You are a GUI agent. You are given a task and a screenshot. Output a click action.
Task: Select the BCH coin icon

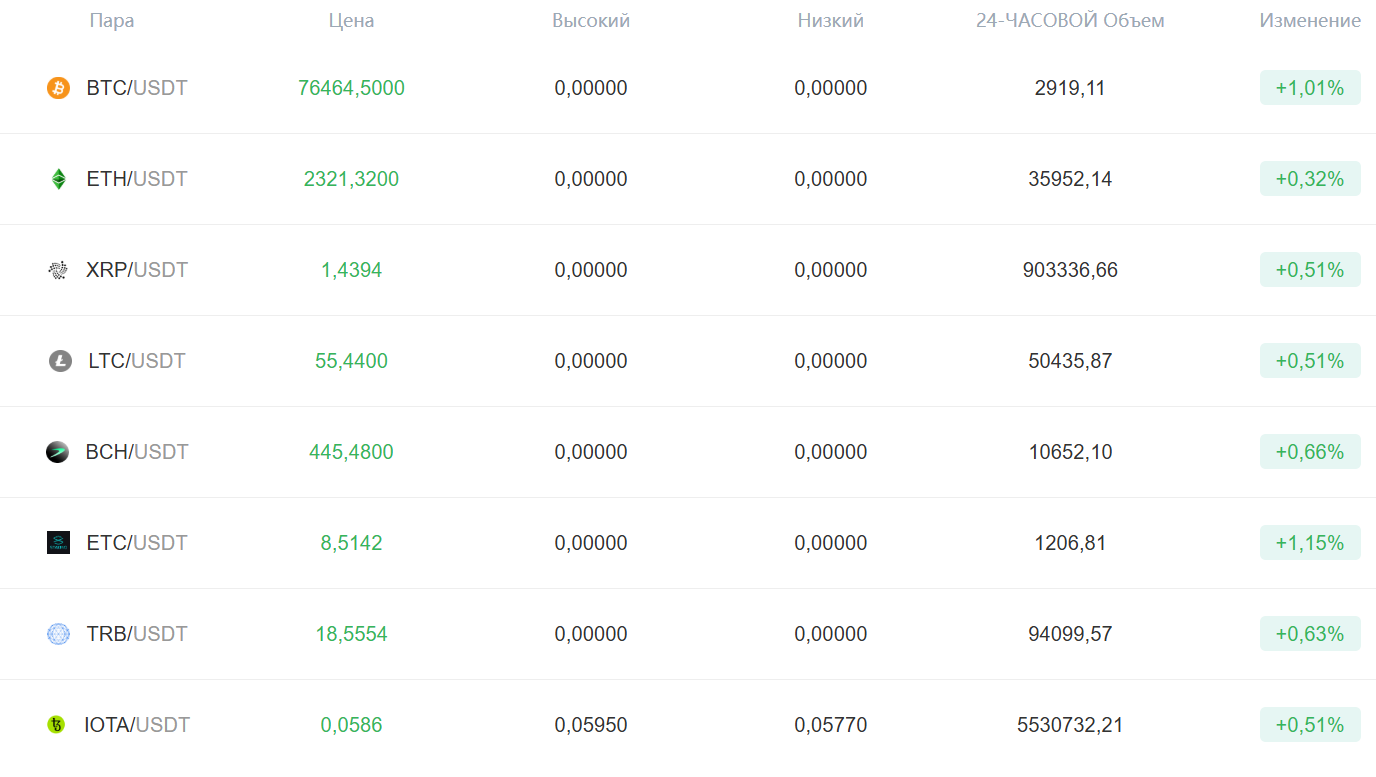[x=58, y=452]
